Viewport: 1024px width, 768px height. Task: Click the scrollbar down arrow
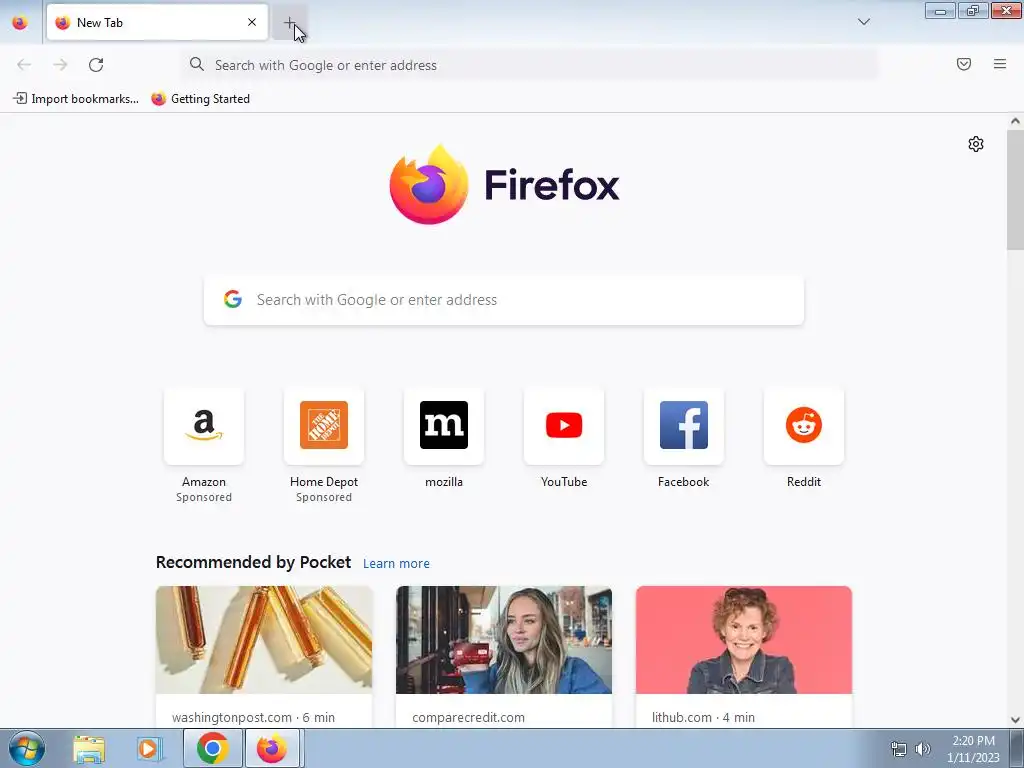tap(1015, 720)
